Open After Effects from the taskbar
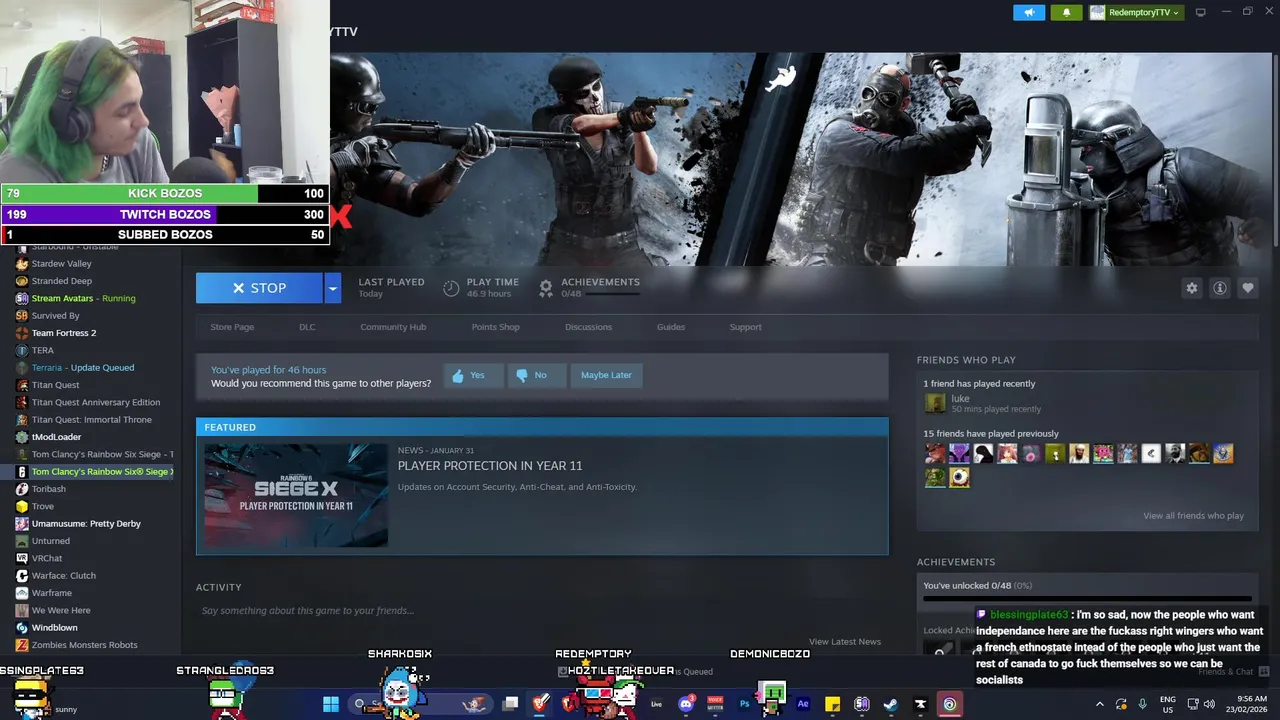 click(803, 704)
